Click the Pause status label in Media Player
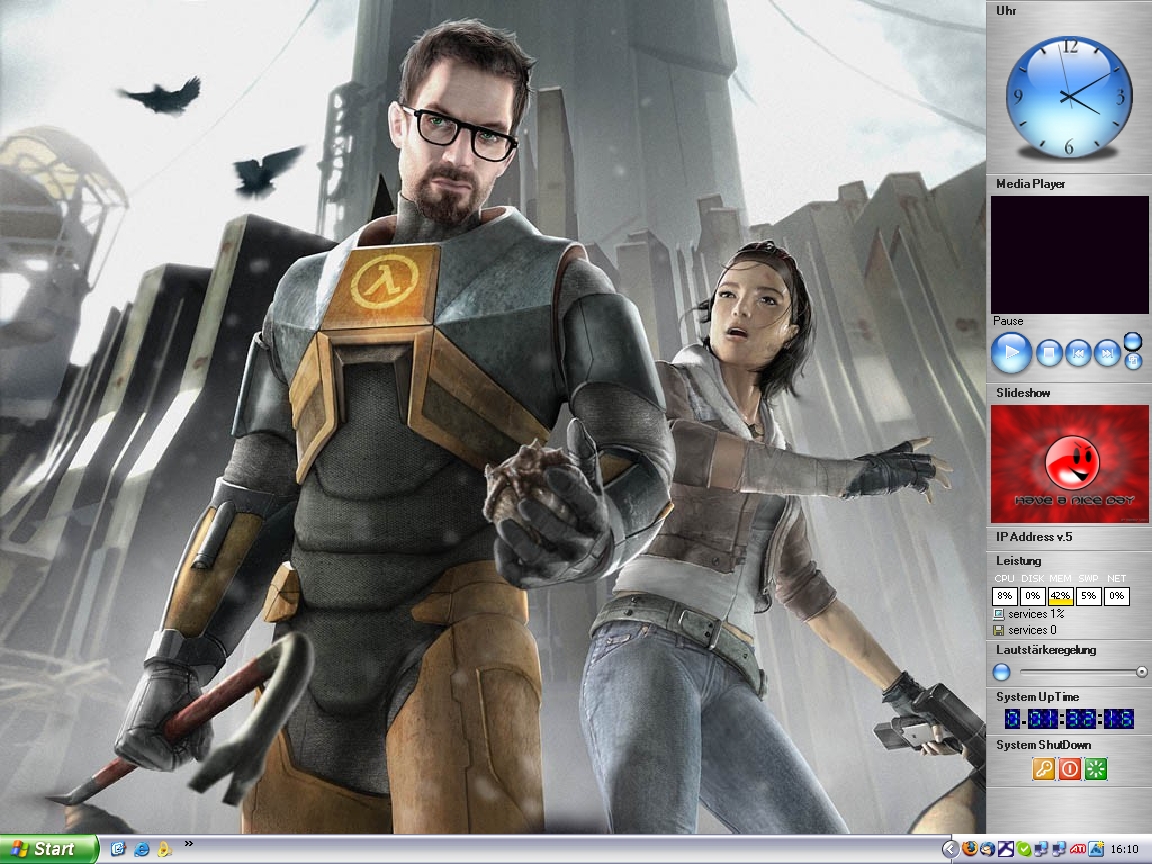Screen dimensions: 1152x864 click(x=1008, y=321)
